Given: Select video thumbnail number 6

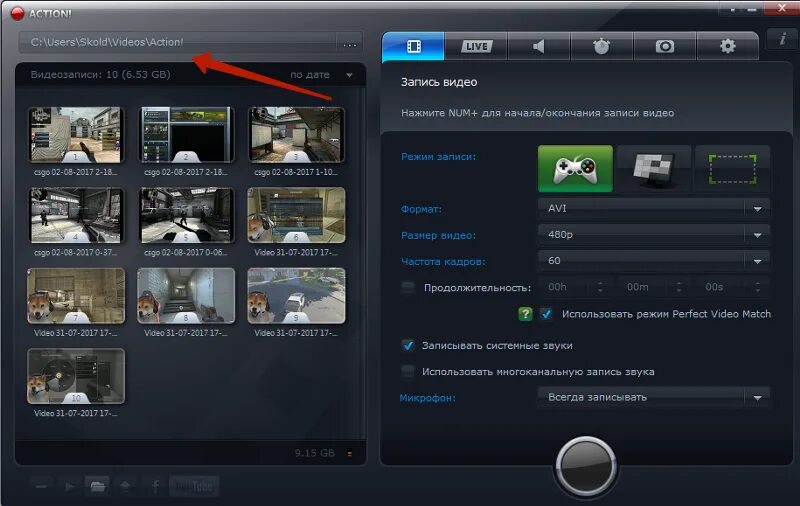Looking at the screenshot, I should [296, 215].
